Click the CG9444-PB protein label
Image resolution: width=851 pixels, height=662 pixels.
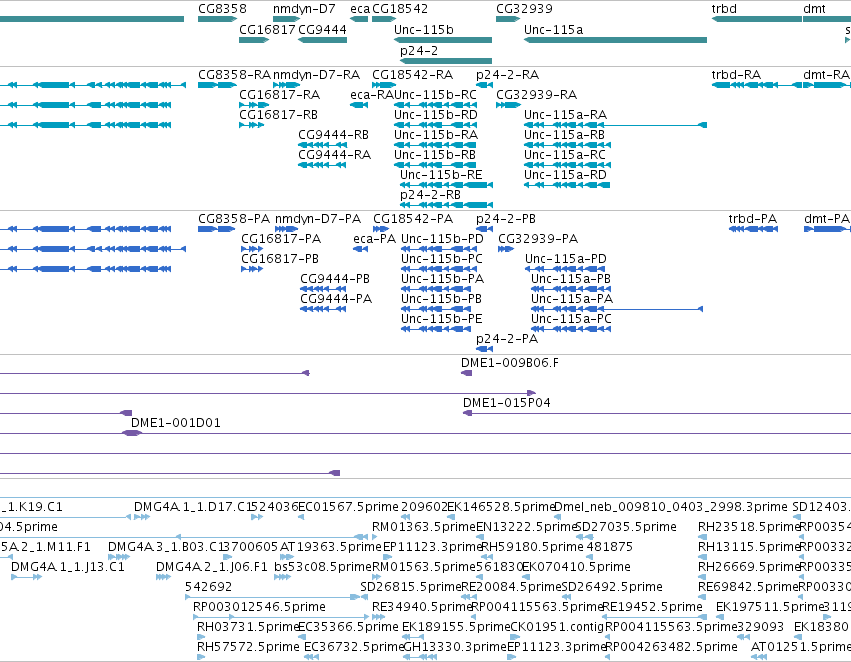click(335, 279)
